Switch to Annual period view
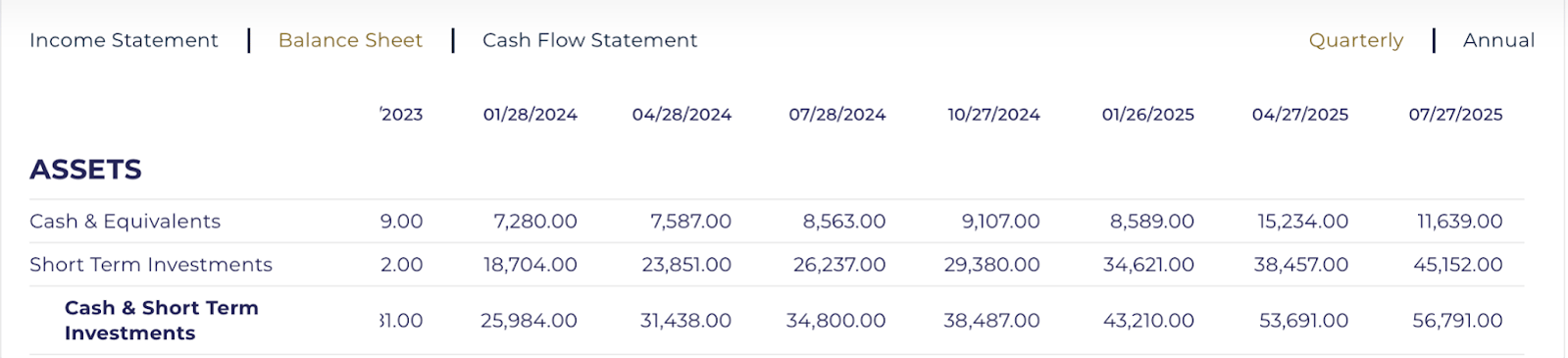The image size is (1568, 358). (1498, 40)
